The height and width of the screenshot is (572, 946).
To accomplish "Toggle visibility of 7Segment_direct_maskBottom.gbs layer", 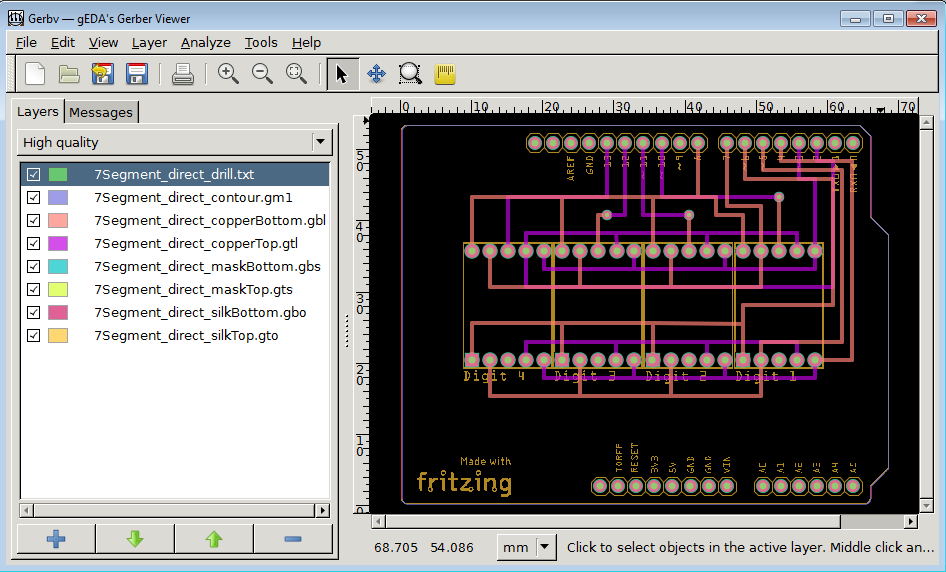I will point(34,266).
